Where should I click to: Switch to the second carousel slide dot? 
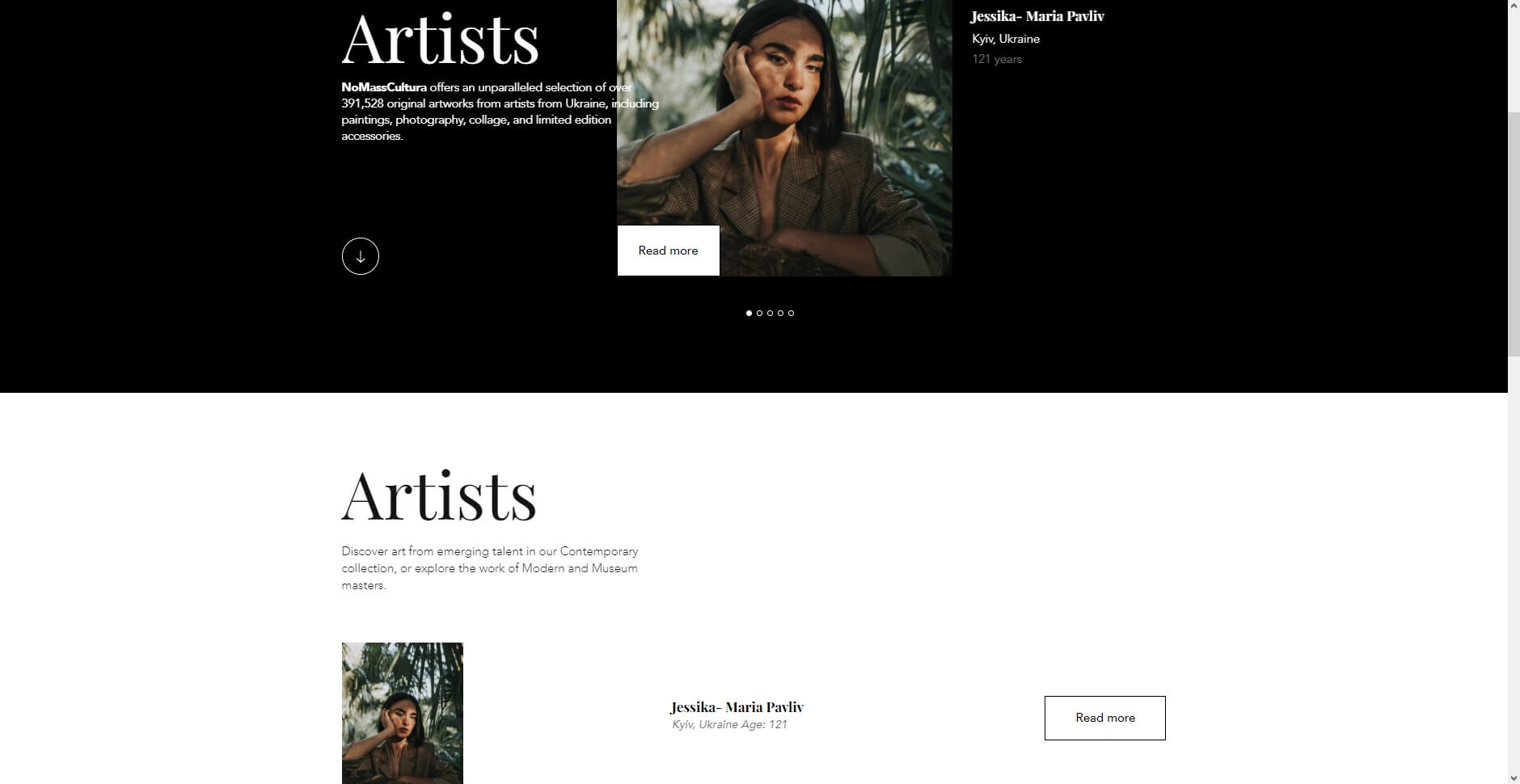[x=759, y=313]
